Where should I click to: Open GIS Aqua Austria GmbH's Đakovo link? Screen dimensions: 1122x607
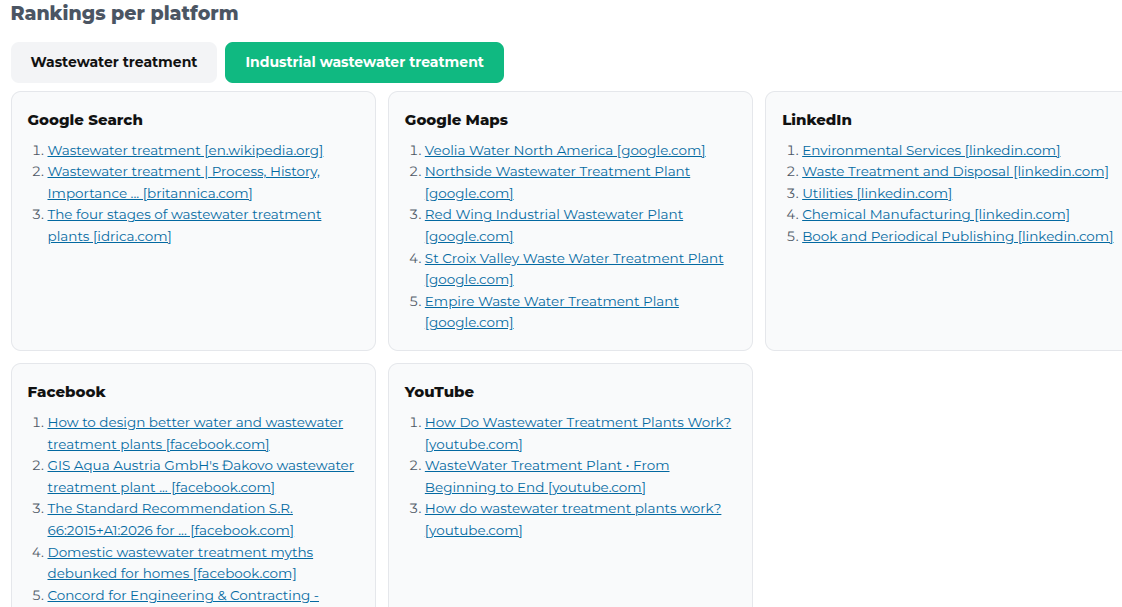[x=200, y=476]
